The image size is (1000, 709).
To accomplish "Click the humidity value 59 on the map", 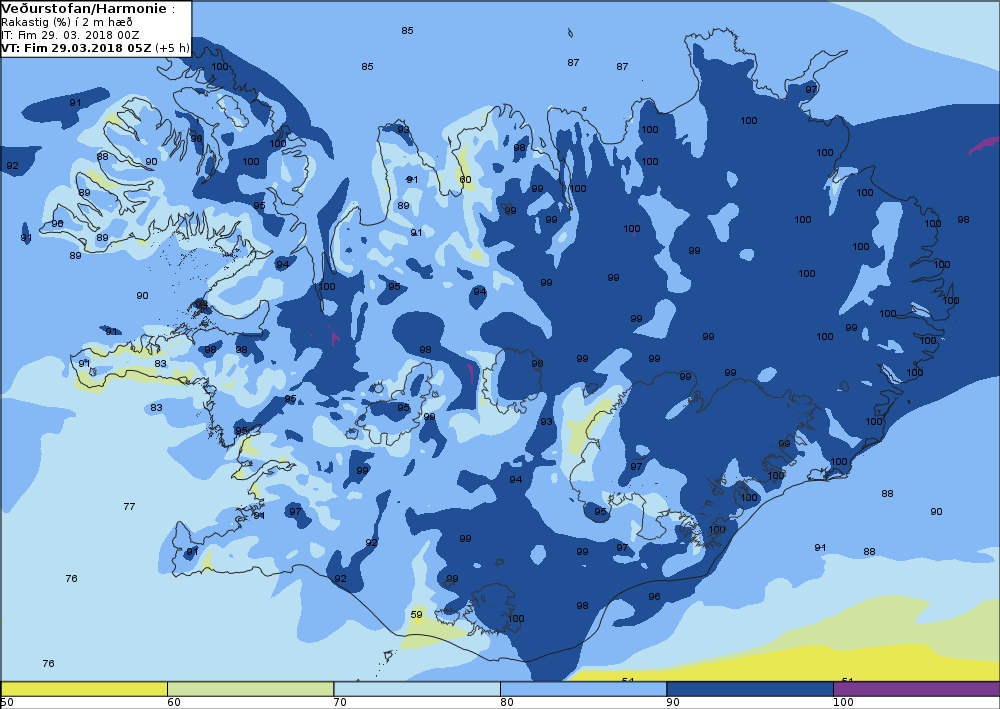I will coord(416,615).
